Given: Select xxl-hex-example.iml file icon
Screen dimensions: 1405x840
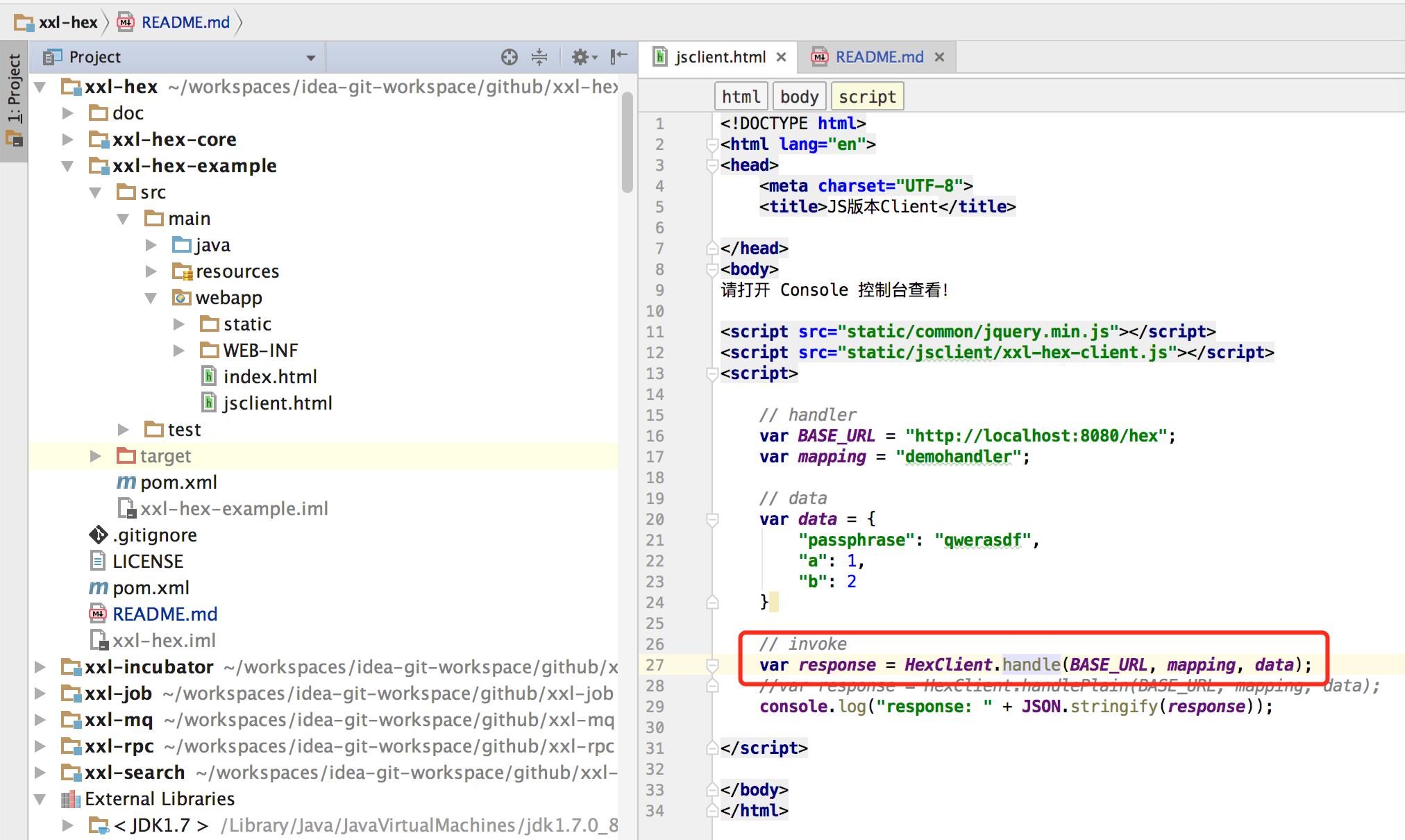Looking at the screenshot, I should (x=126, y=509).
